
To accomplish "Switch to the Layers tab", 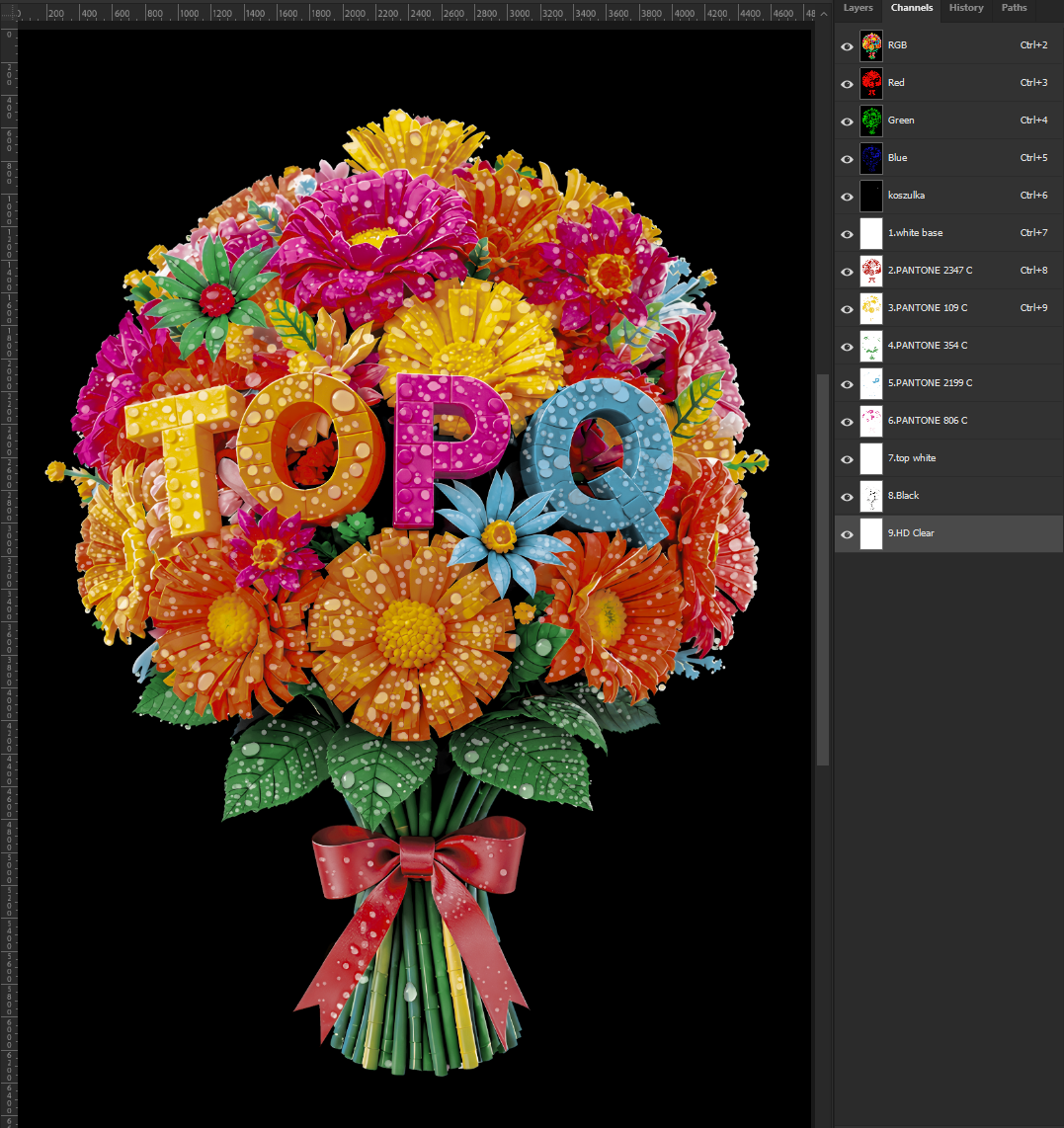I will click(858, 8).
